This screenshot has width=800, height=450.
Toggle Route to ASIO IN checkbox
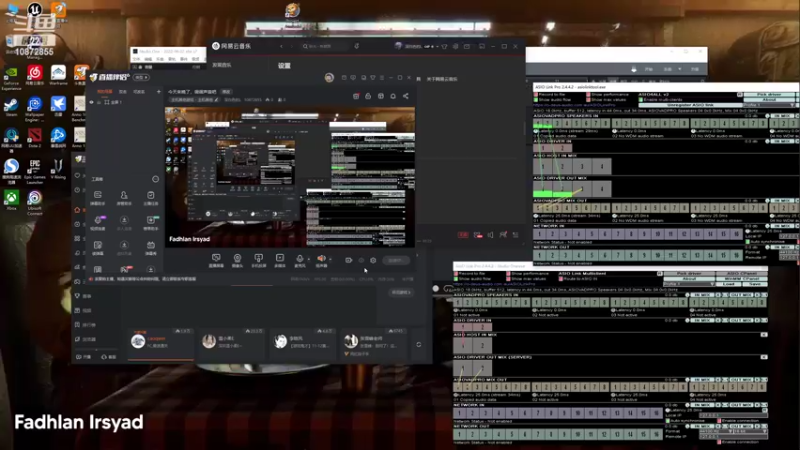tap(561, 279)
